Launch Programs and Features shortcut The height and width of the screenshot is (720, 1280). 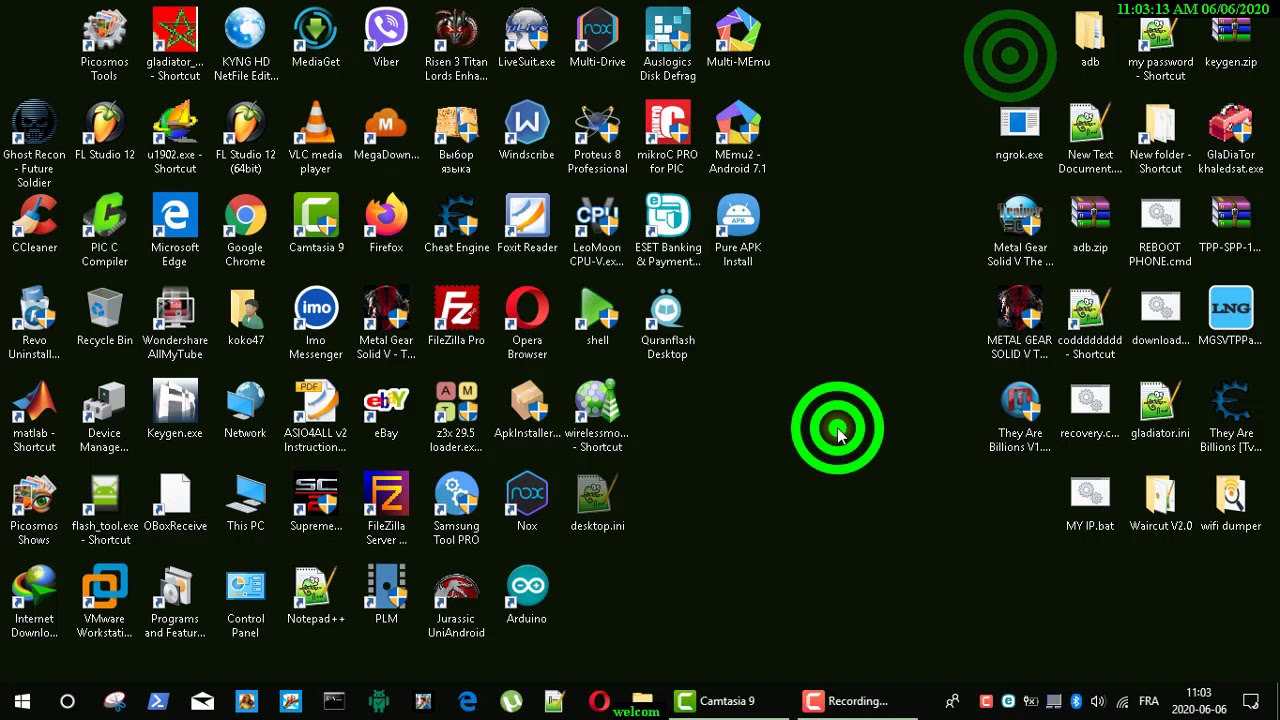[x=175, y=603]
